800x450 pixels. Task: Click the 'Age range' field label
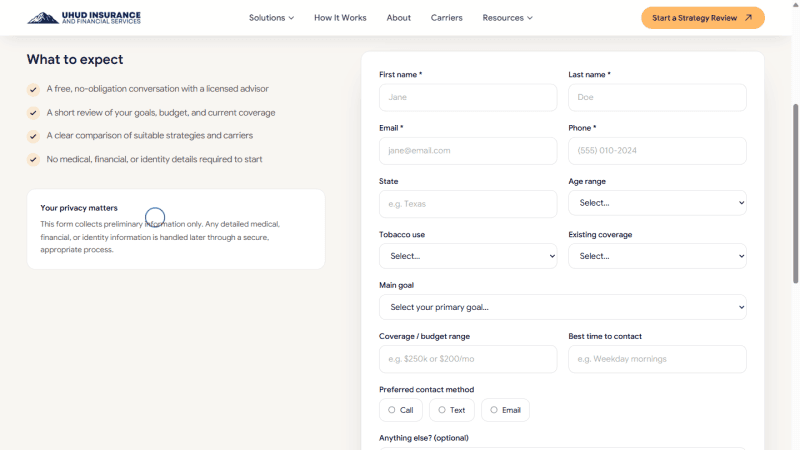[587, 182]
